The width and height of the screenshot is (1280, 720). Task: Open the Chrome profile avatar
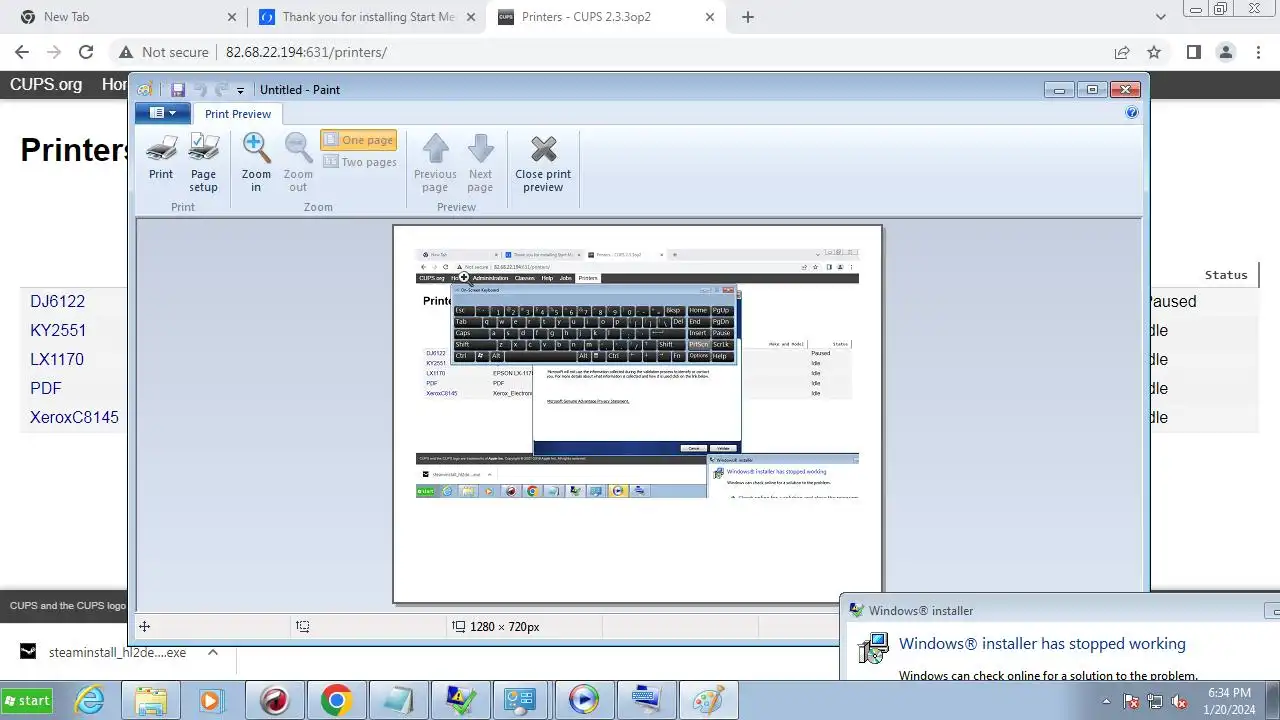pos(1226,52)
